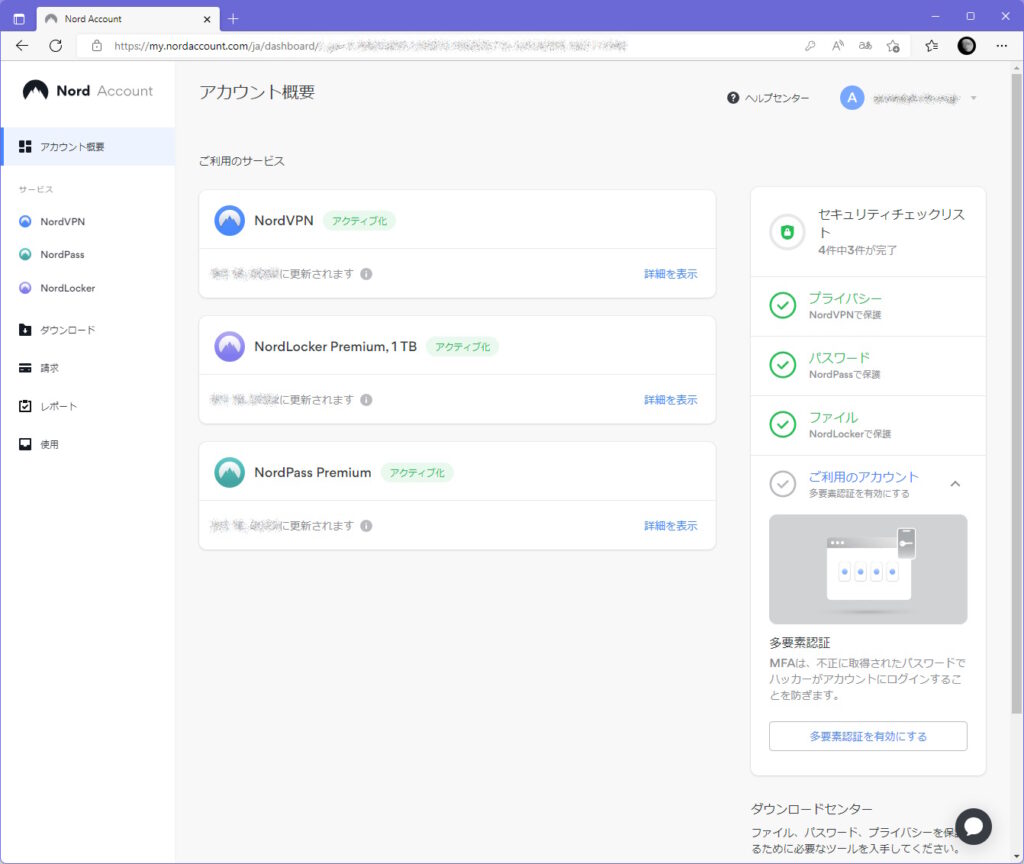Click the info icon in the NordPass renewal row
The width and height of the screenshot is (1024, 864).
click(x=366, y=526)
